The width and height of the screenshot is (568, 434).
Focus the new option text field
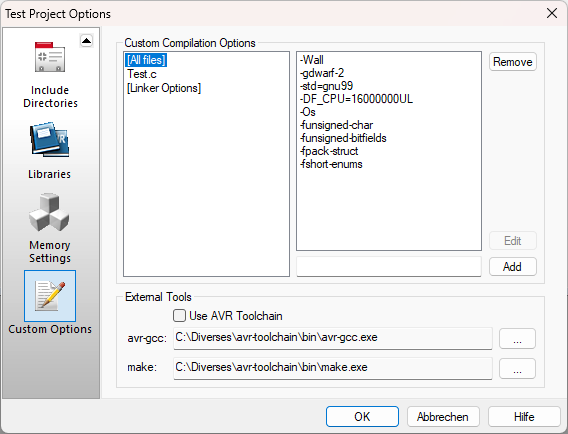[389, 267]
